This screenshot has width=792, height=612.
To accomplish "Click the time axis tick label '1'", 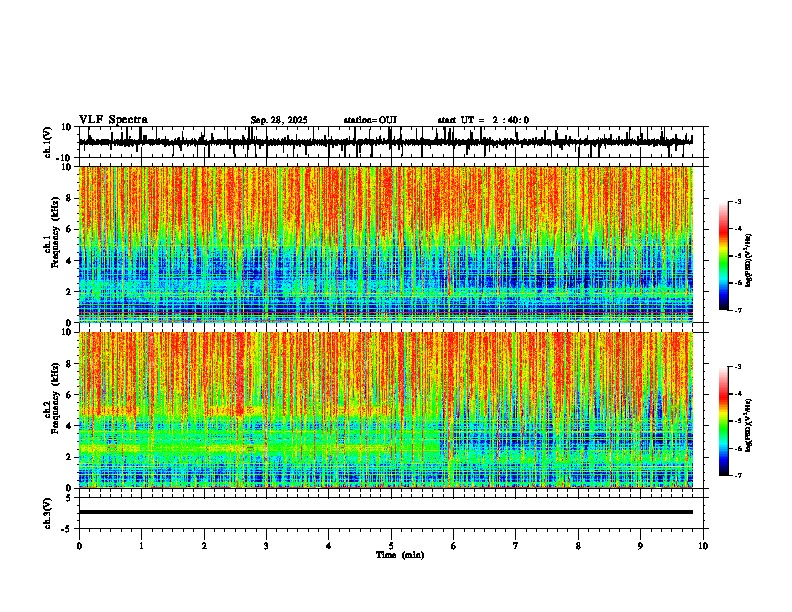I will [x=141, y=546].
